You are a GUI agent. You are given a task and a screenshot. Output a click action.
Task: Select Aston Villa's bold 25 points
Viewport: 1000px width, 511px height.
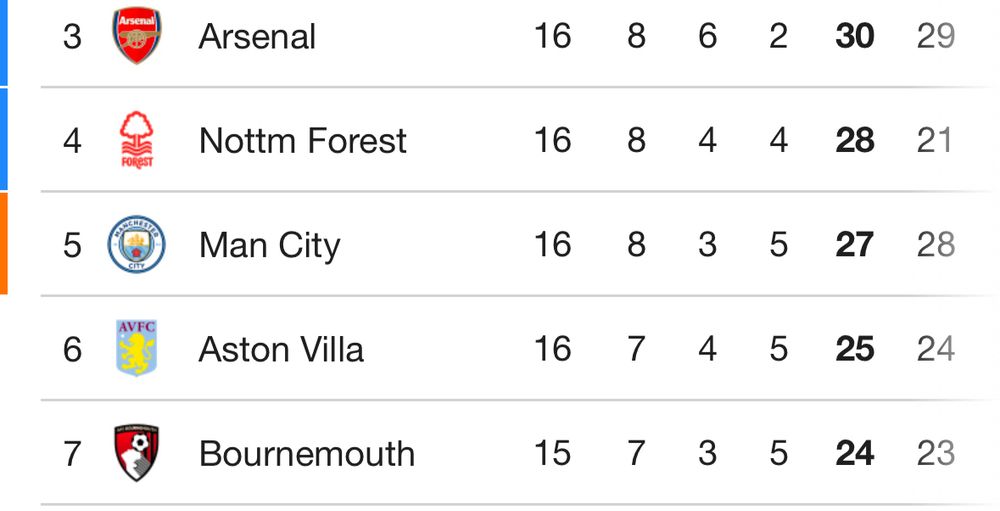tap(855, 350)
